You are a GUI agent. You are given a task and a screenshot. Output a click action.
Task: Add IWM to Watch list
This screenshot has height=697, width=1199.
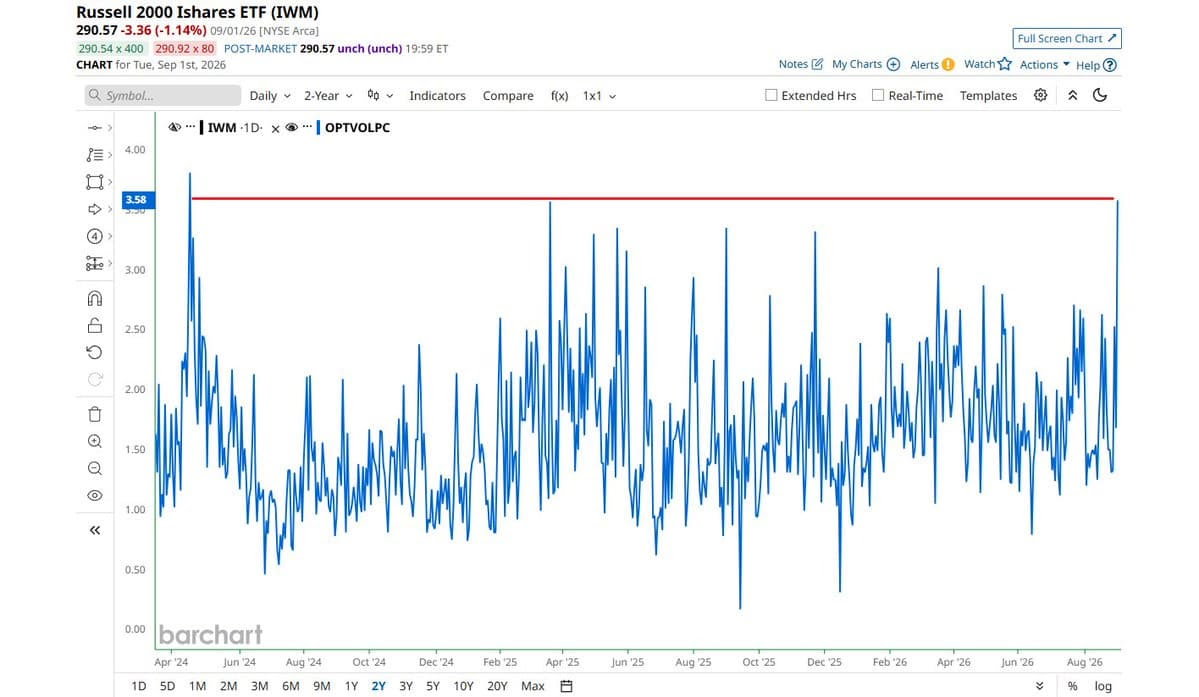click(x=987, y=64)
